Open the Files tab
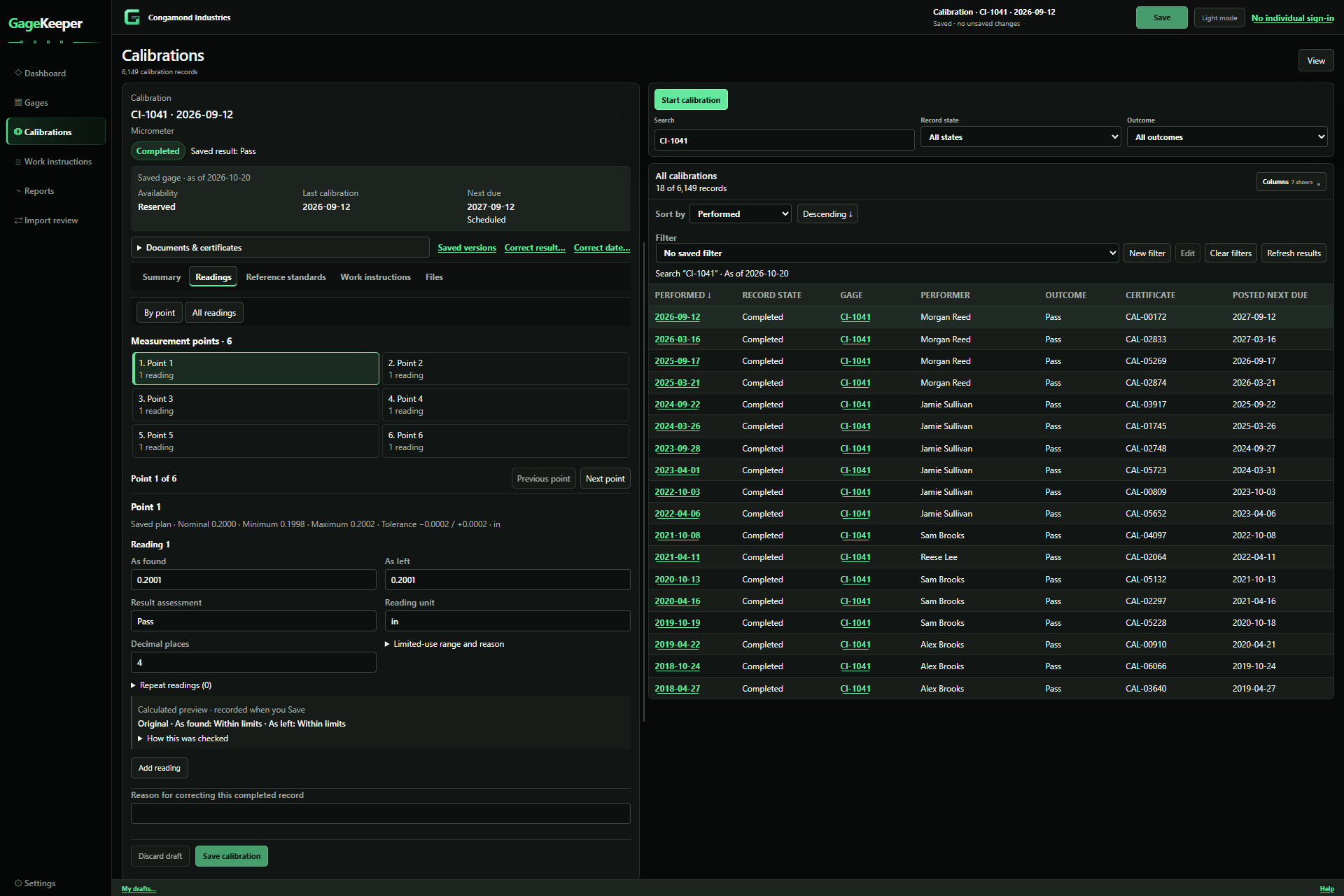The height and width of the screenshot is (896, 1344). click(x=434, y=276)
